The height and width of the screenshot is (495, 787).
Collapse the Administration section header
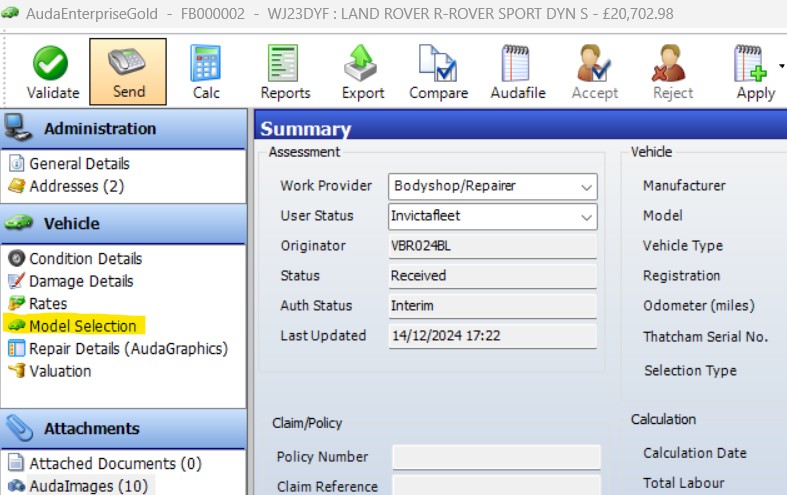(123, 129)
